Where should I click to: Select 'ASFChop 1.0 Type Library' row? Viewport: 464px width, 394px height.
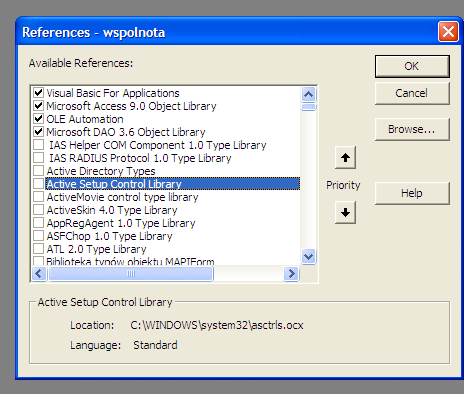109,236
